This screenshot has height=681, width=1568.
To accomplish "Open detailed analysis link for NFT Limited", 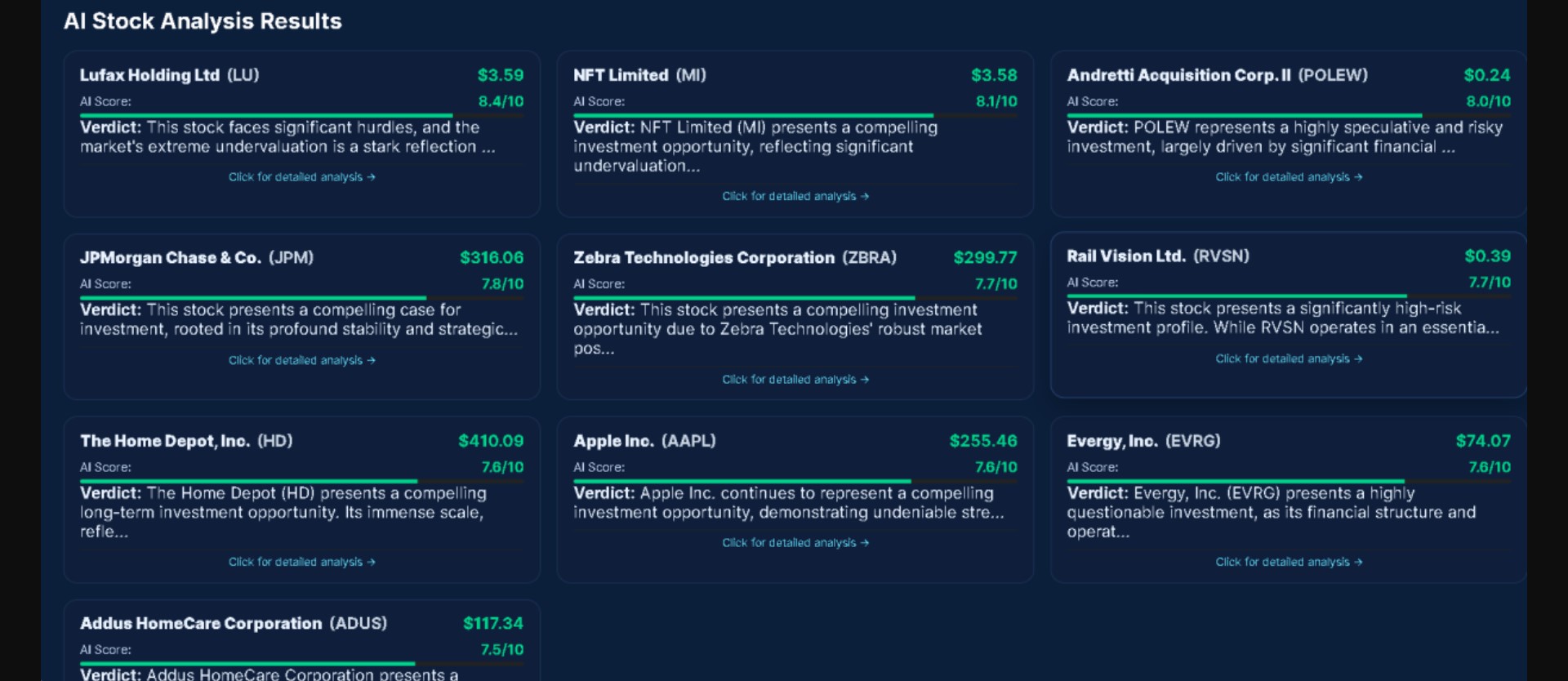I will (x=795, y=197).
